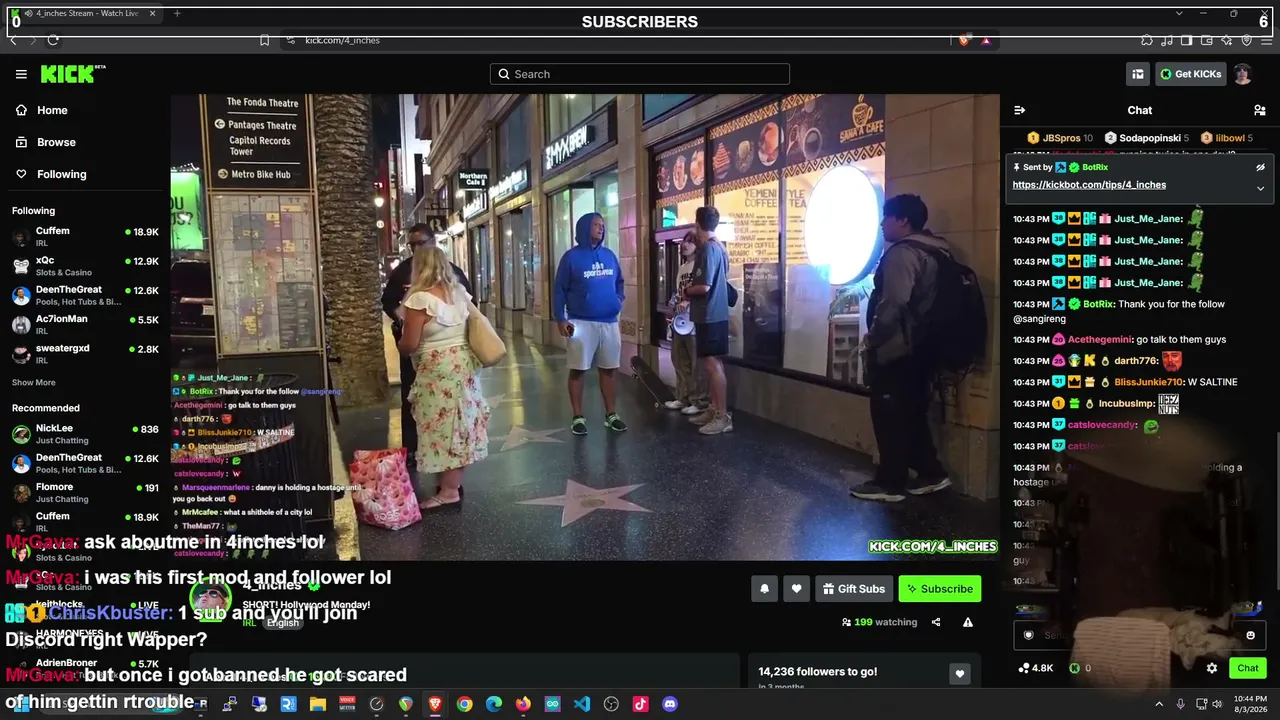Expand Following list with Show More
The height and width of the screenshot is (720, 1280).
[34, 382]
